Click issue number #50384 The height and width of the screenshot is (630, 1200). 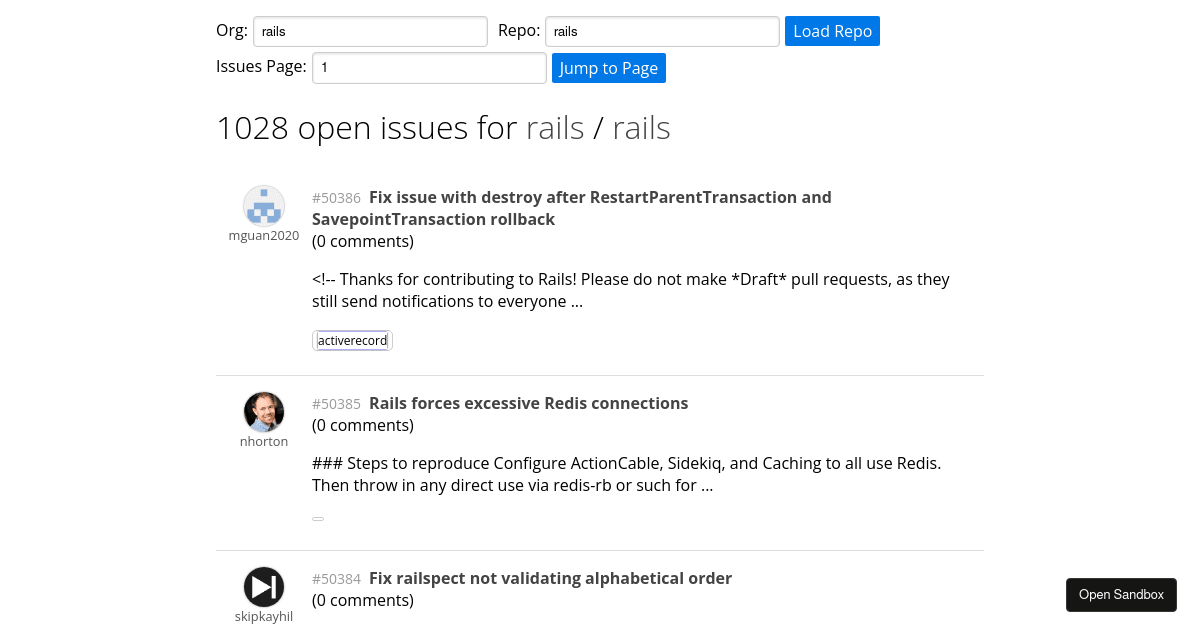(x=336, y=578)
